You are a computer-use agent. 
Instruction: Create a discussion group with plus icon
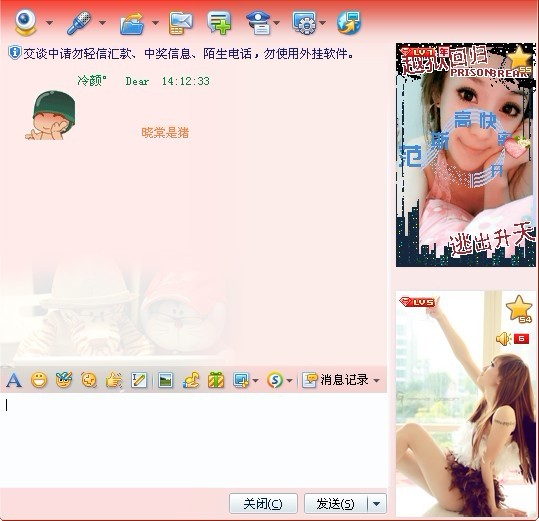[x=219, y=23]
